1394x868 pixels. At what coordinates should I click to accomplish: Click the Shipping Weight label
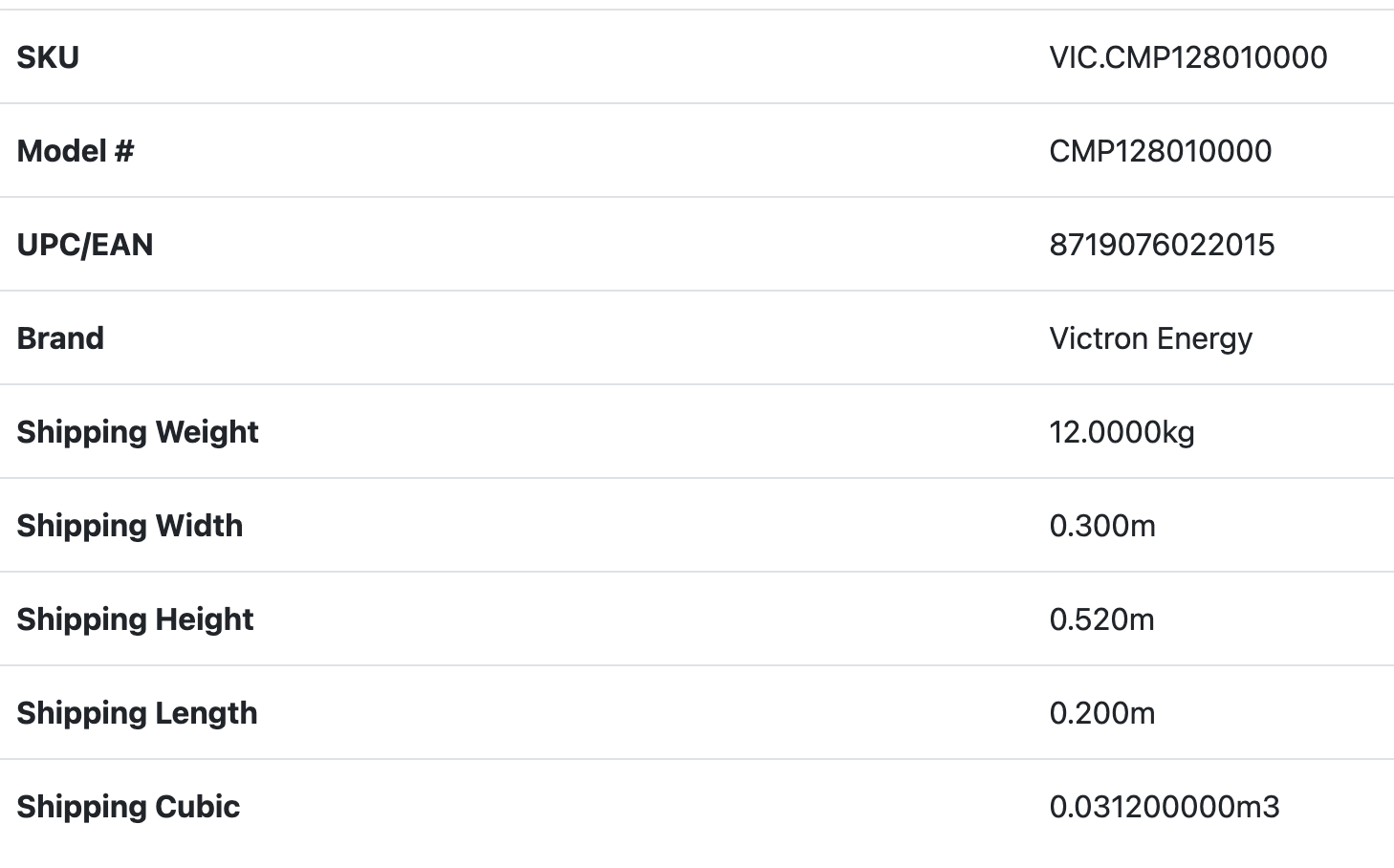(138, 432)
